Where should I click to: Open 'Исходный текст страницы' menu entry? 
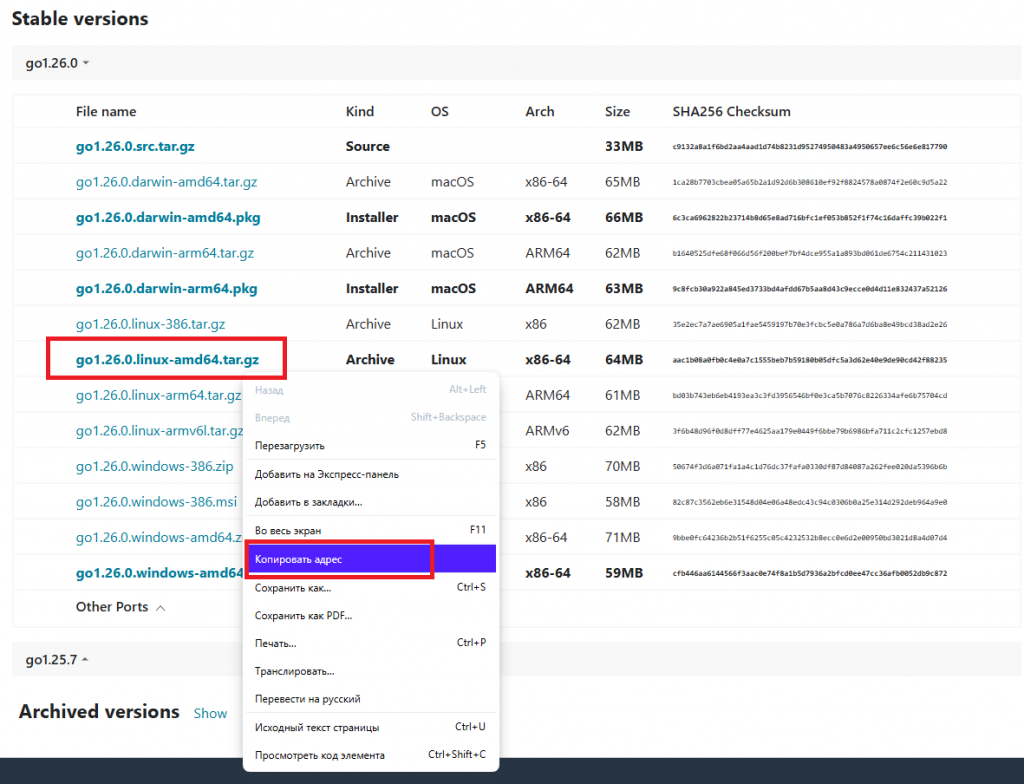316,727
